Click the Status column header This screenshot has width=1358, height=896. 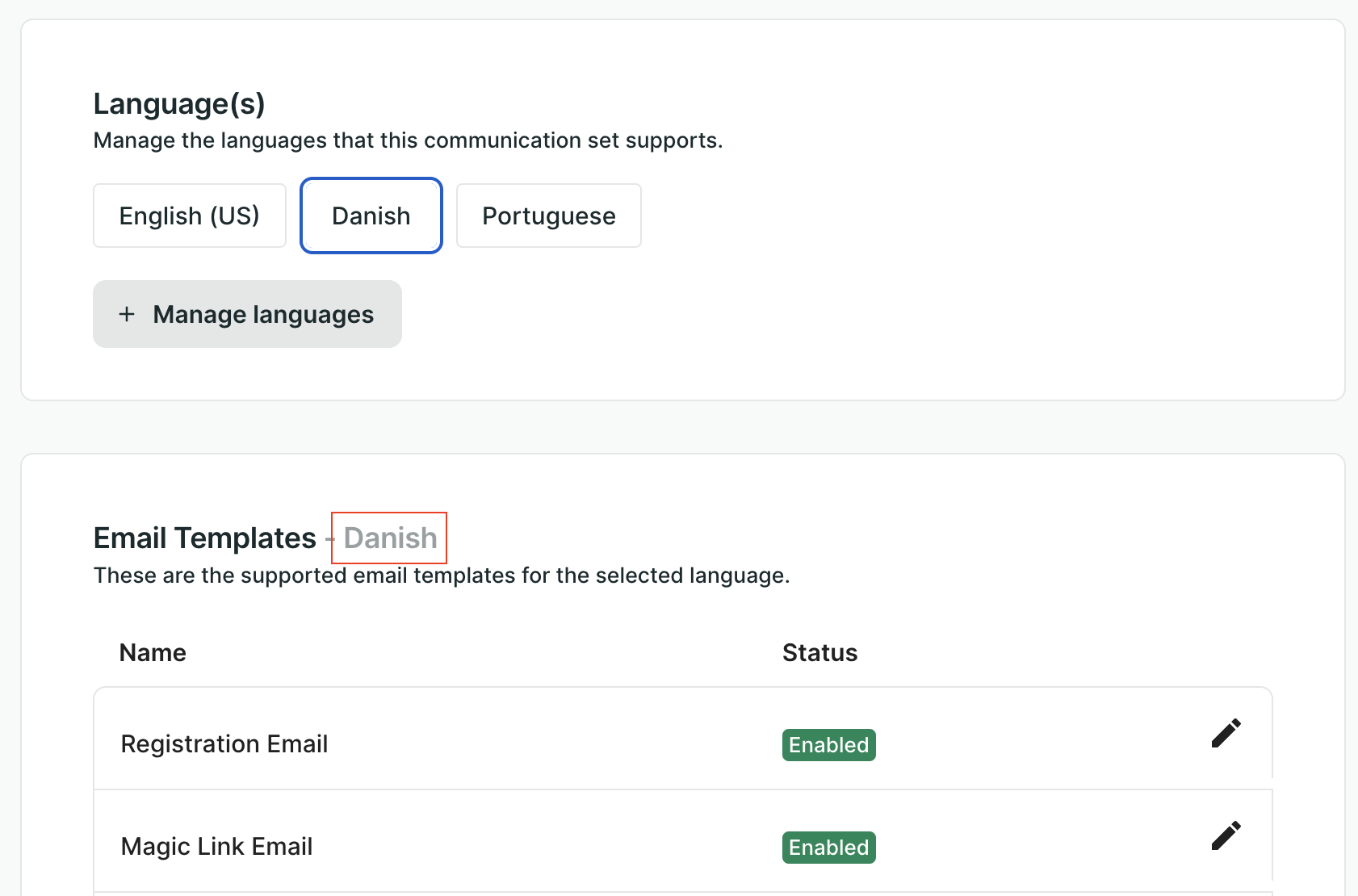[819, 652]
